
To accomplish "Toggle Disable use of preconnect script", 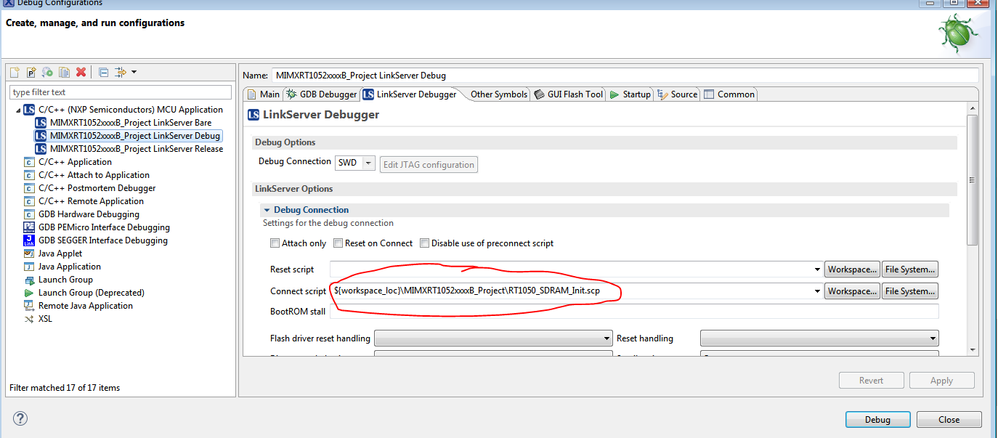I will [x=425, y=243].
